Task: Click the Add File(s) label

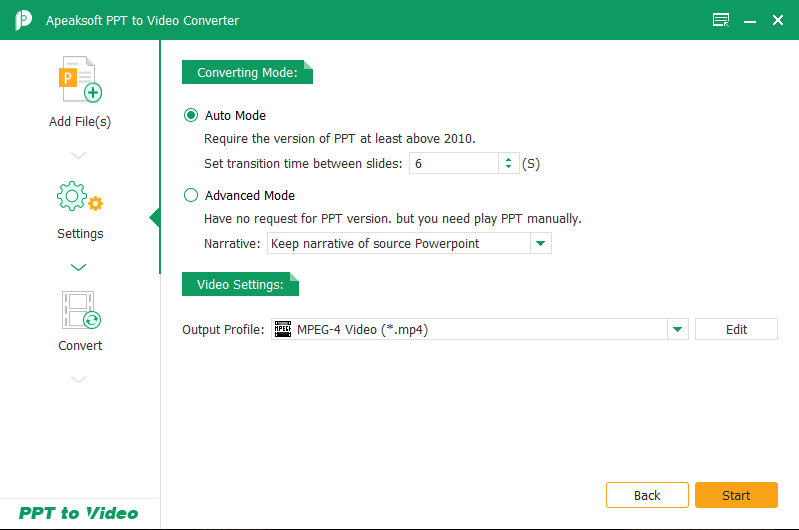Action: (80, 122)
